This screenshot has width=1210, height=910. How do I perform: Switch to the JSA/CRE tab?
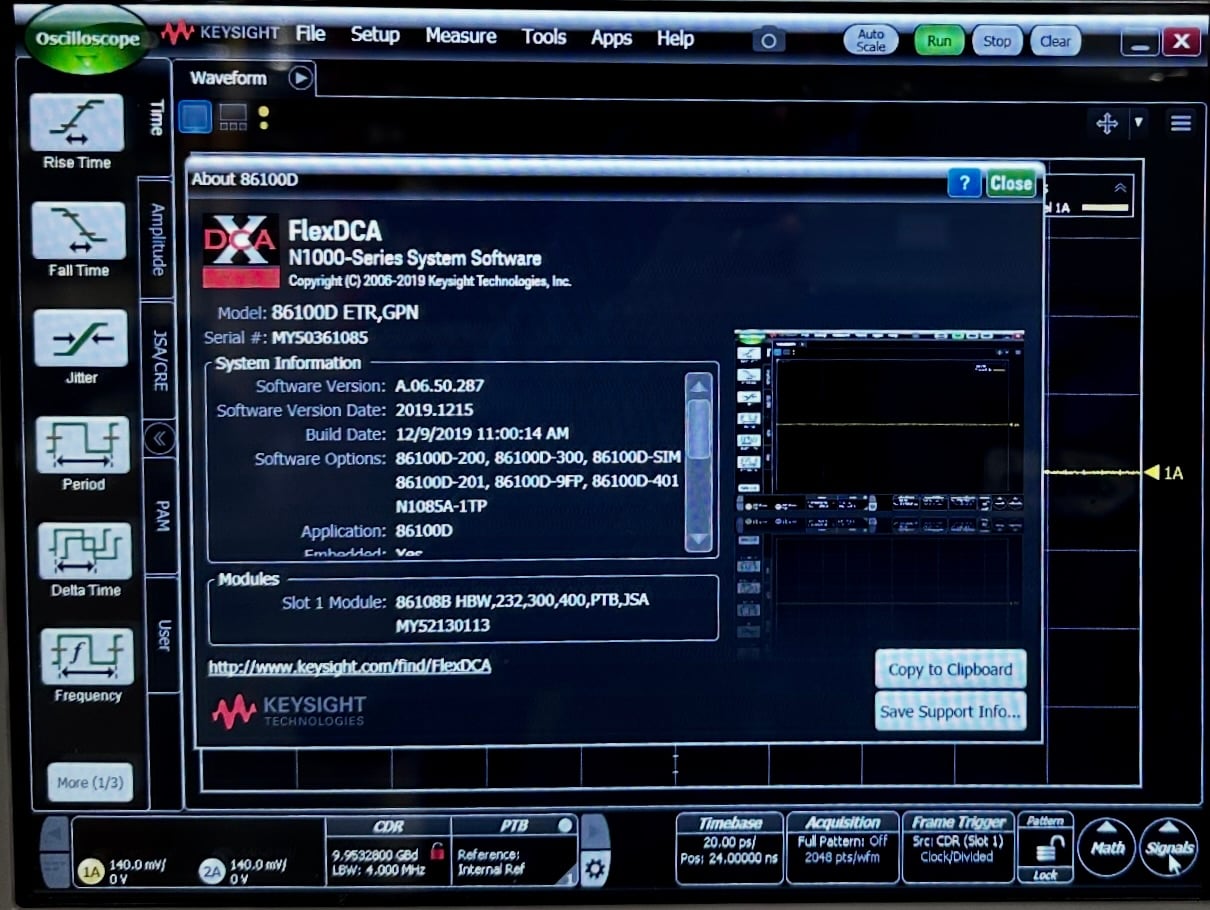click(x=159, y=360)
